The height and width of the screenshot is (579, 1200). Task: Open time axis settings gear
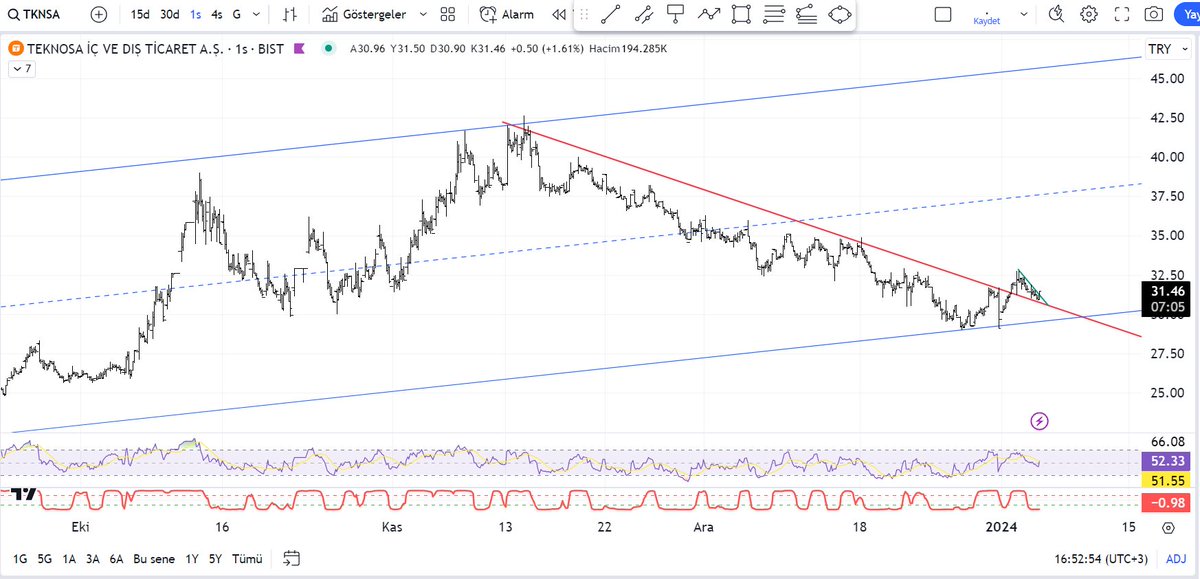[x=1168, y=528]
